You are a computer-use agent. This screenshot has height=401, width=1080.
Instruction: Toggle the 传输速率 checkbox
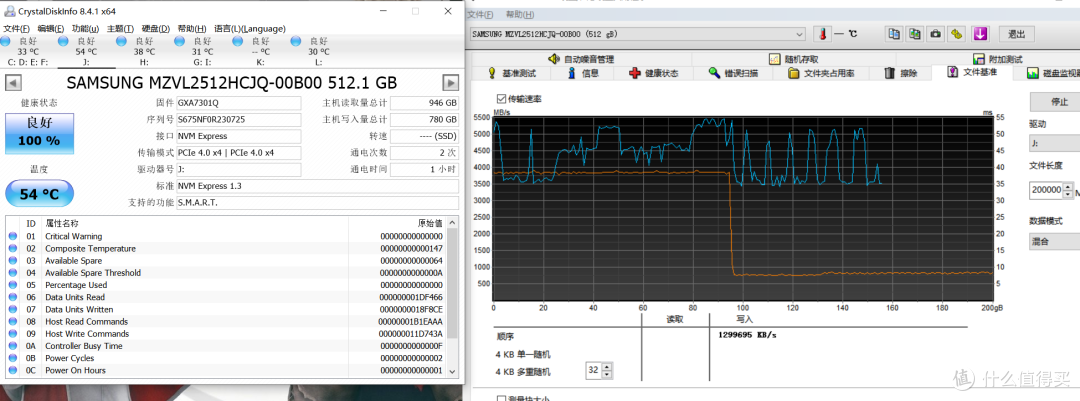[x=501, y=99]
